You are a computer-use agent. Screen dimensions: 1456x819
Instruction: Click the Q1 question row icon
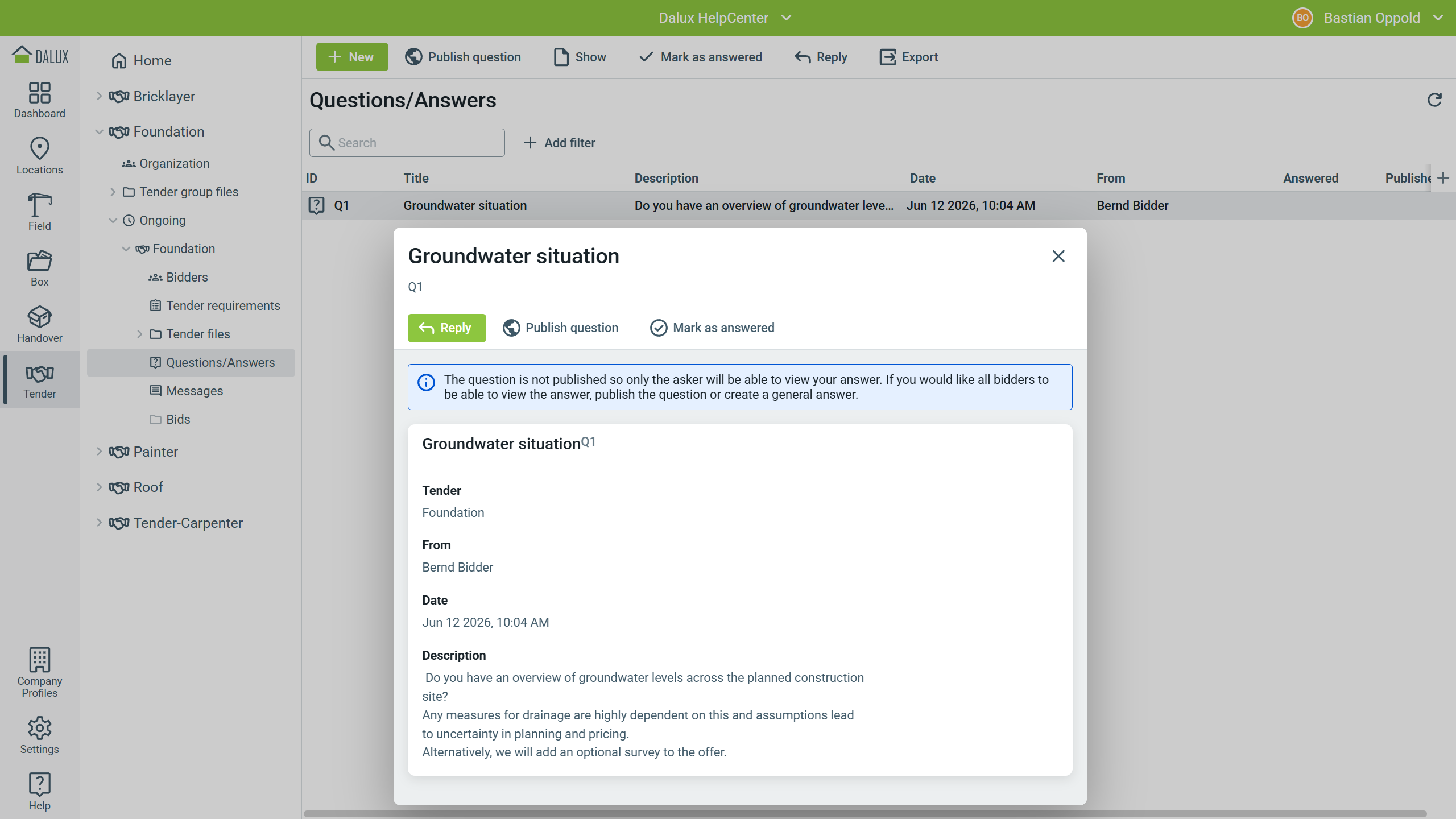316,205
